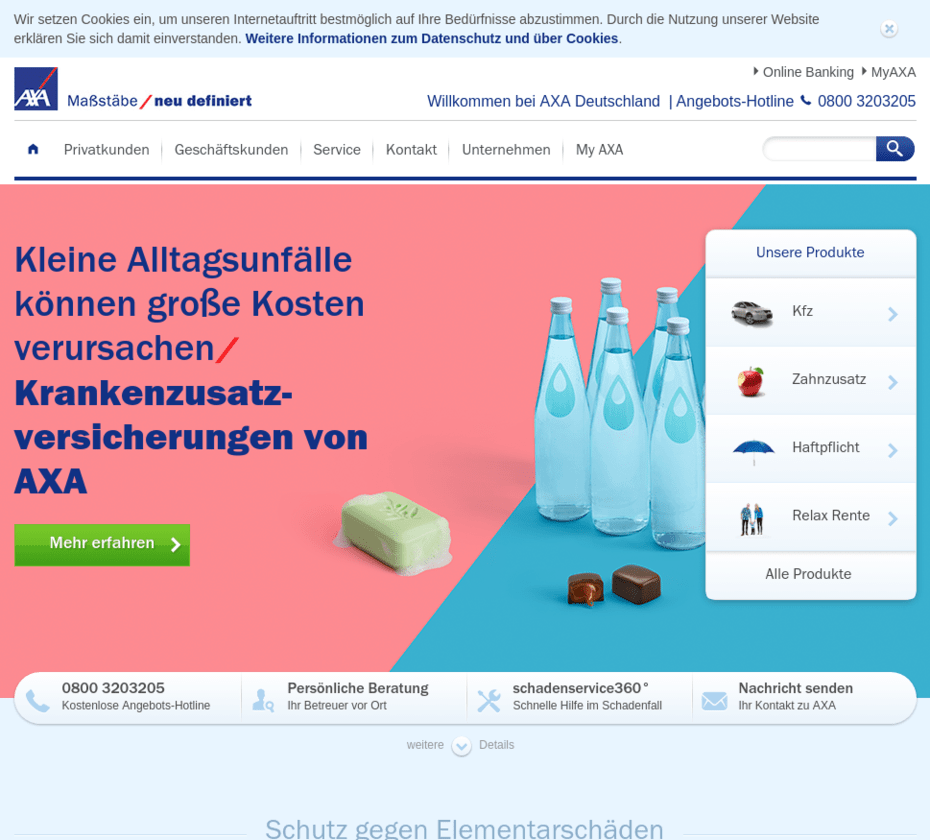
Task: Go to home via house icon
Action: point(33,149)
